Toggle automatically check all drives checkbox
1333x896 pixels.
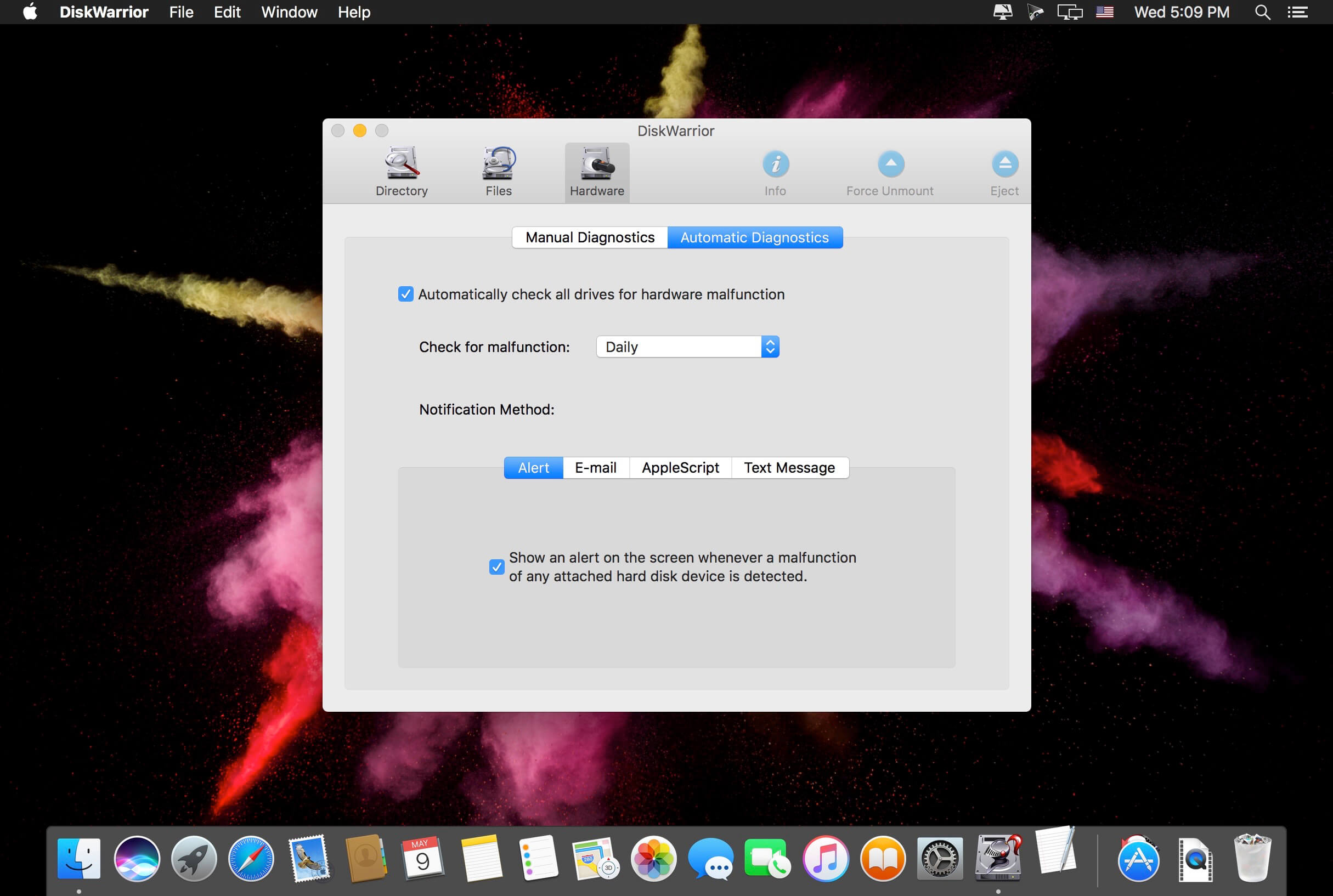(406, 293)
